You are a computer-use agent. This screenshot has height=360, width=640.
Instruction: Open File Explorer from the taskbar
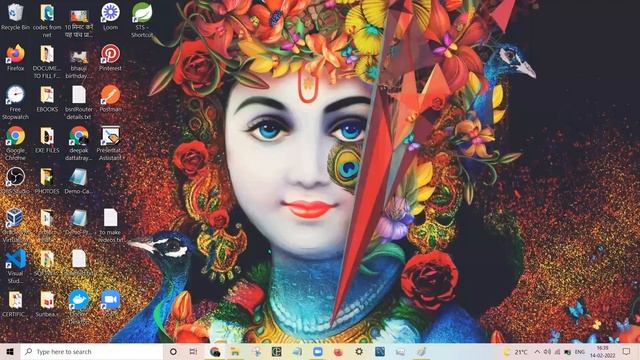tap(235, 351)
